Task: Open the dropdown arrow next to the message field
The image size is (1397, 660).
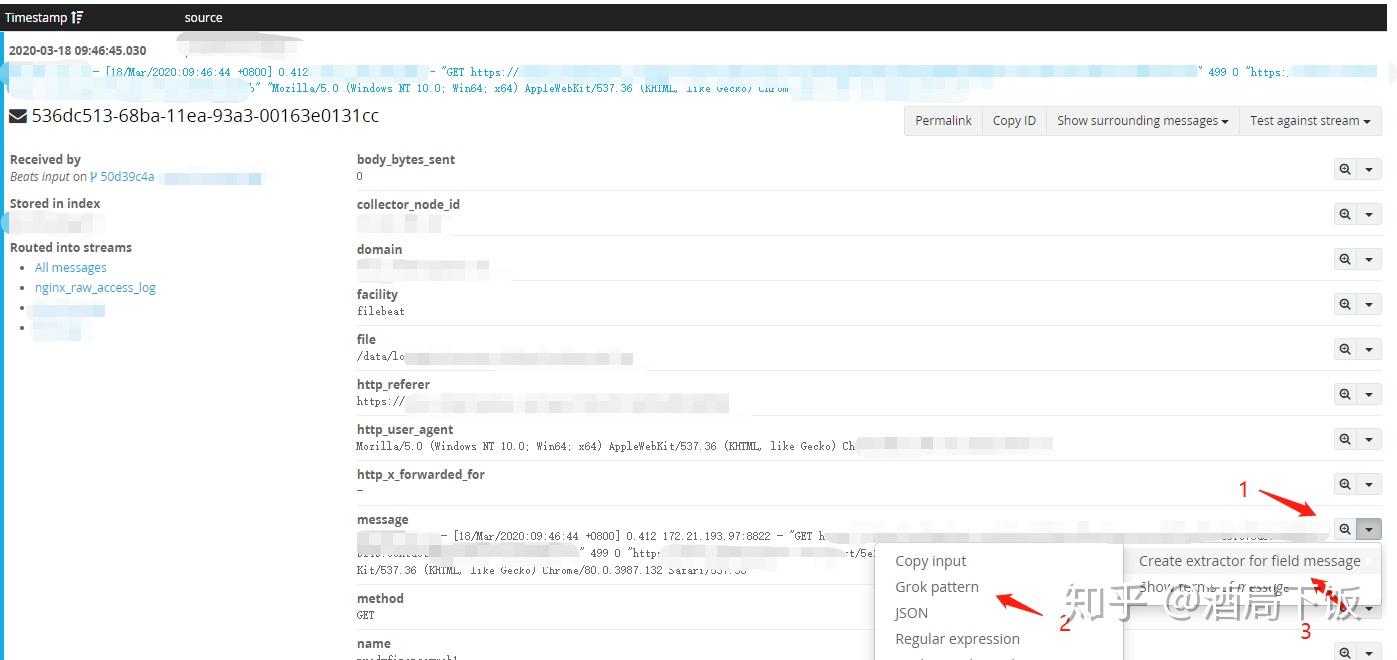Action: [1368, 528]
